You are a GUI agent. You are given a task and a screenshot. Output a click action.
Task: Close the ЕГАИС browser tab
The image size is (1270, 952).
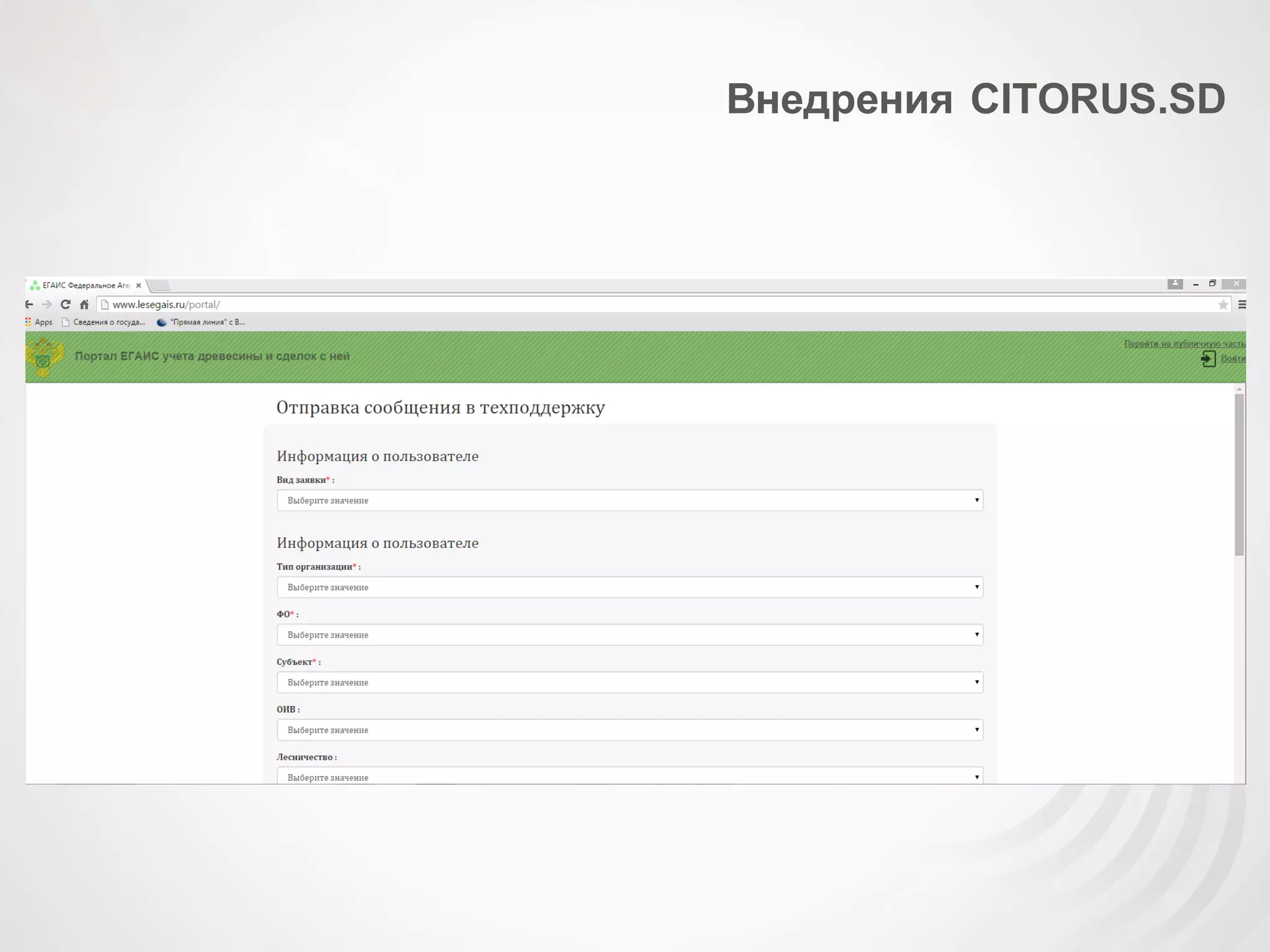(138, 286)
